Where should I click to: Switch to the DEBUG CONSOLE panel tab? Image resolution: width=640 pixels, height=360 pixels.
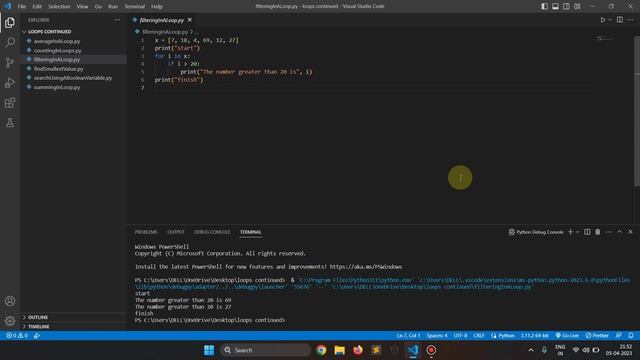click(212, 232)
